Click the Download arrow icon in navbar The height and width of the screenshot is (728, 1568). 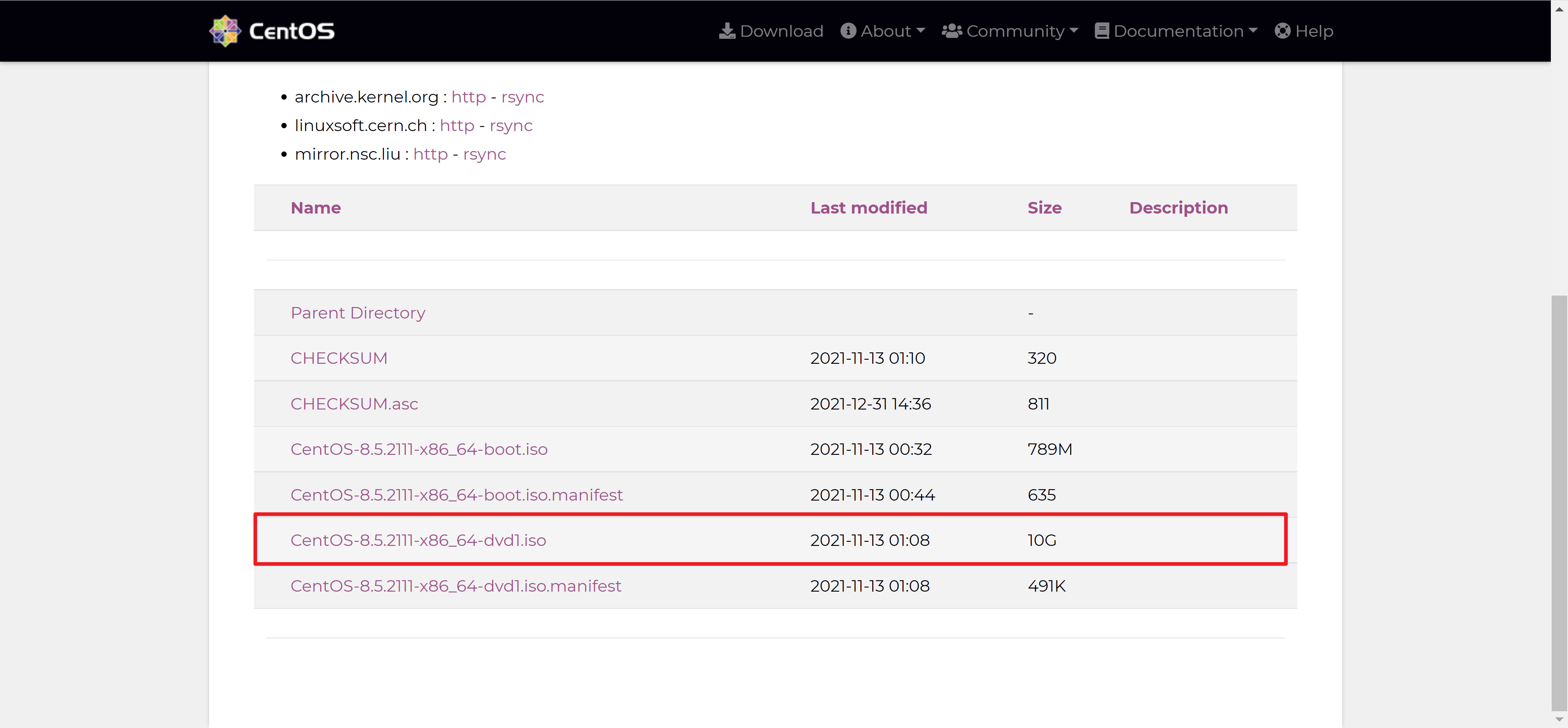pyautogui.click(x=727, y=31)
